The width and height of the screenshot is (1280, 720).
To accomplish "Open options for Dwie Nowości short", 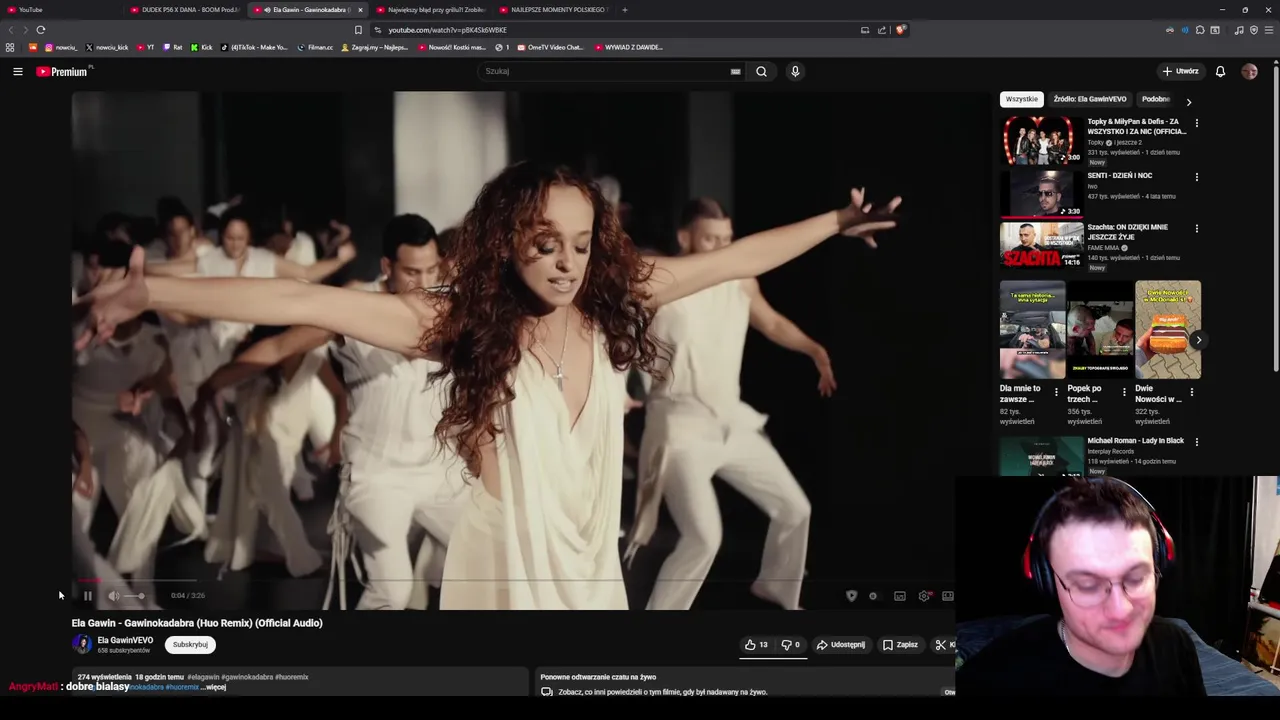I will (x=1191, y=392).
